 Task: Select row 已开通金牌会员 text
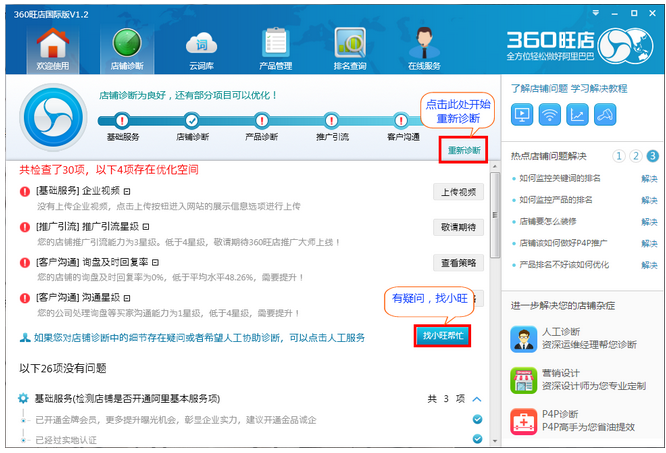175,420
